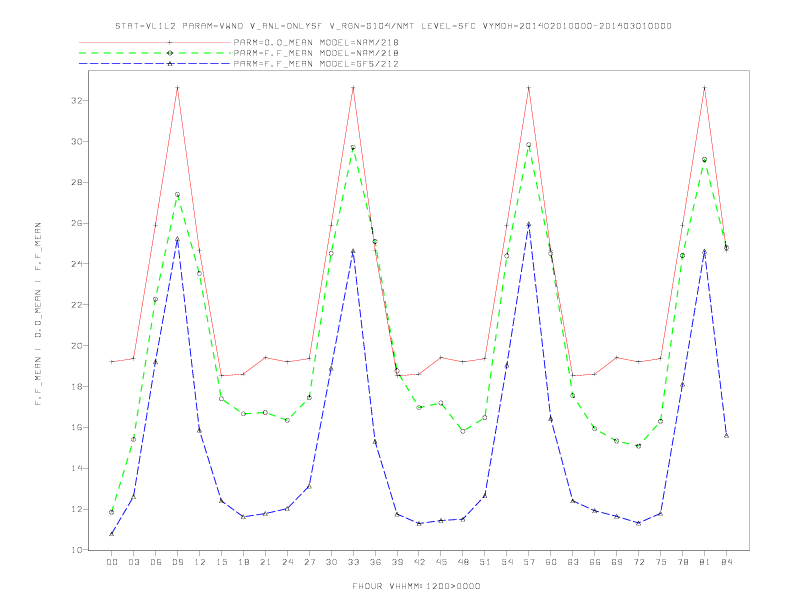
Task: Click y-axis tick label 26
Action: (x=77, y=223)
